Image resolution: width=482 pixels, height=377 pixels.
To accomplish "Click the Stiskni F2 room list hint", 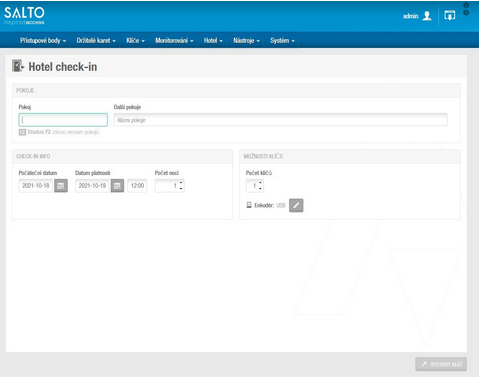I will [x=59, y=132].
